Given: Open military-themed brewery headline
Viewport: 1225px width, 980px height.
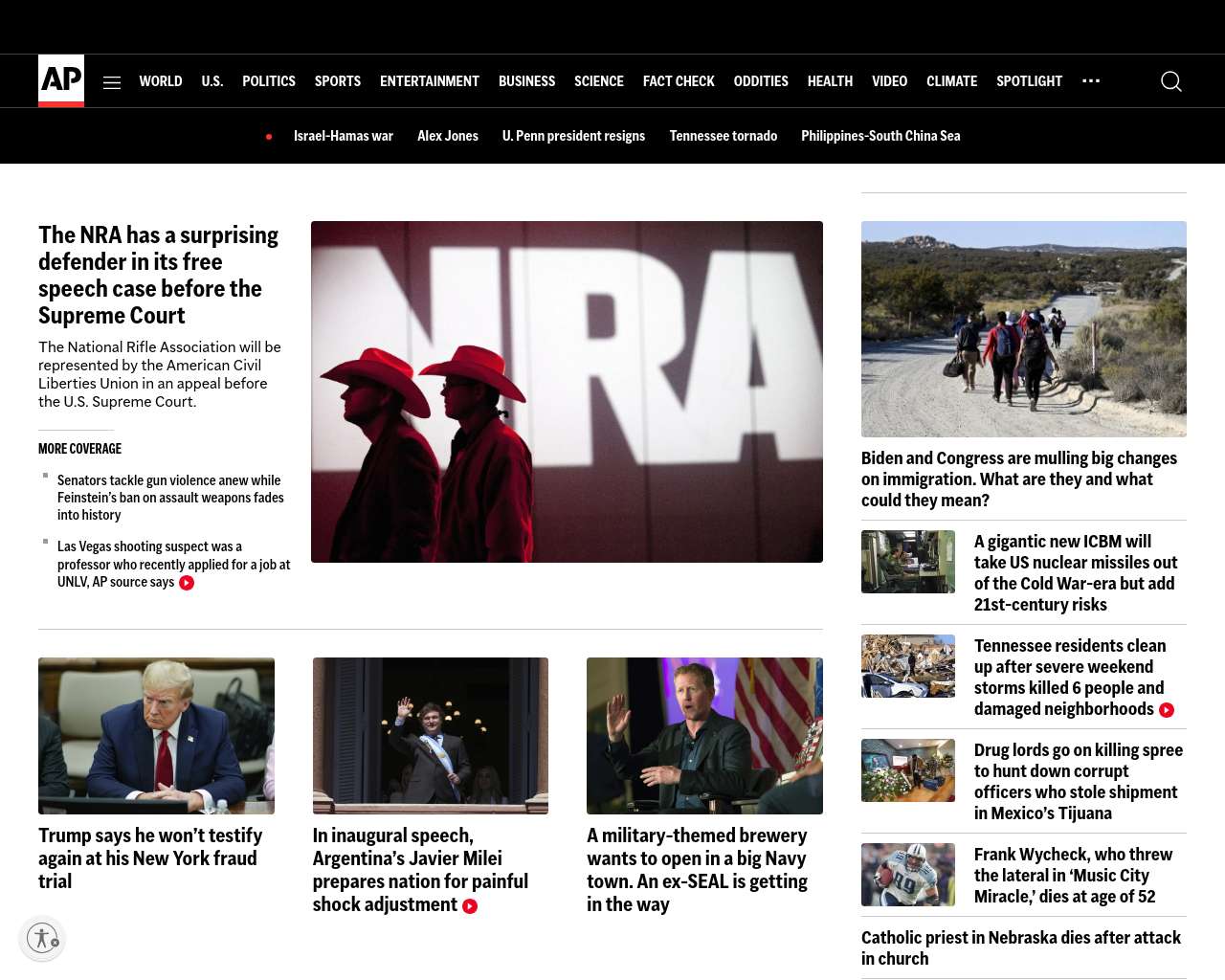Looking at the screenshot, I should click(x=697, y=870).
